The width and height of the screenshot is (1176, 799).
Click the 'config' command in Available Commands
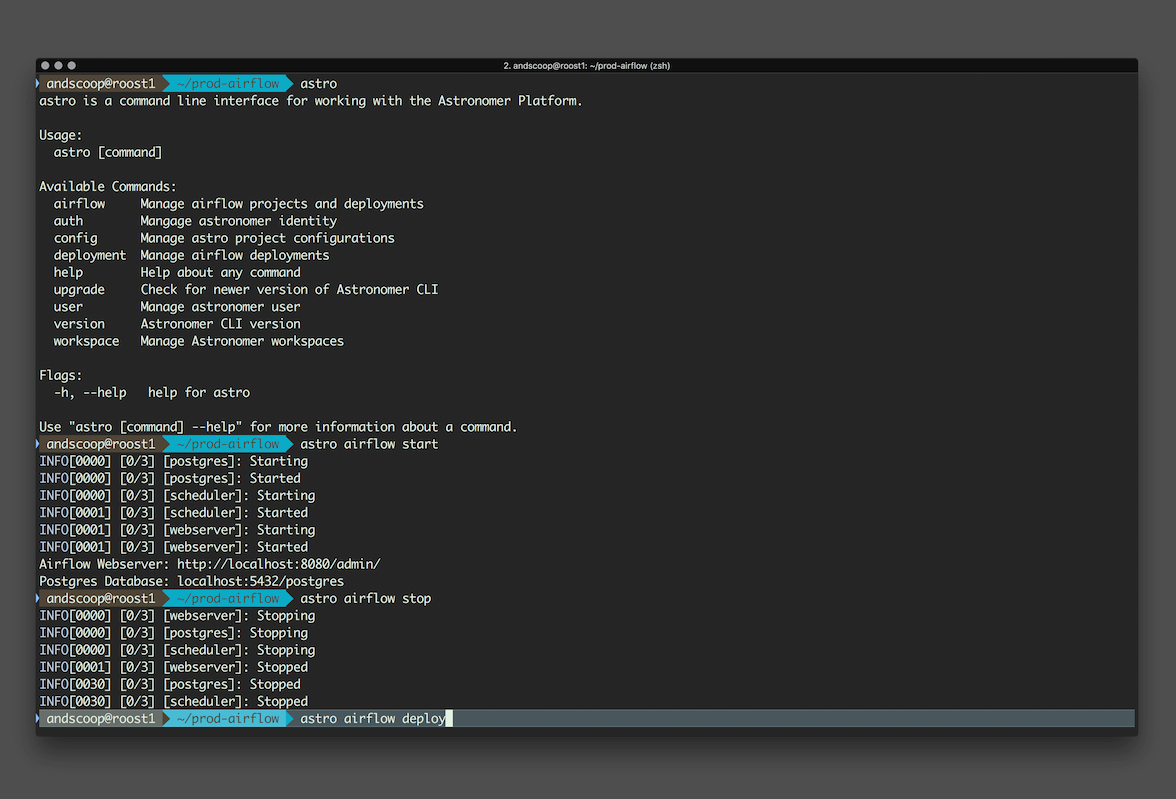coord(75,239)
